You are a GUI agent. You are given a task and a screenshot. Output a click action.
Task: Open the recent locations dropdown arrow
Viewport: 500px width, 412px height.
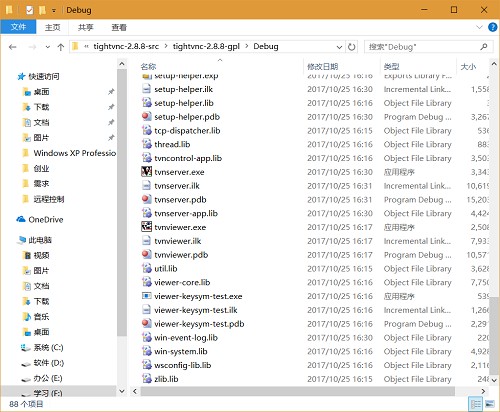tap(48, 47)
